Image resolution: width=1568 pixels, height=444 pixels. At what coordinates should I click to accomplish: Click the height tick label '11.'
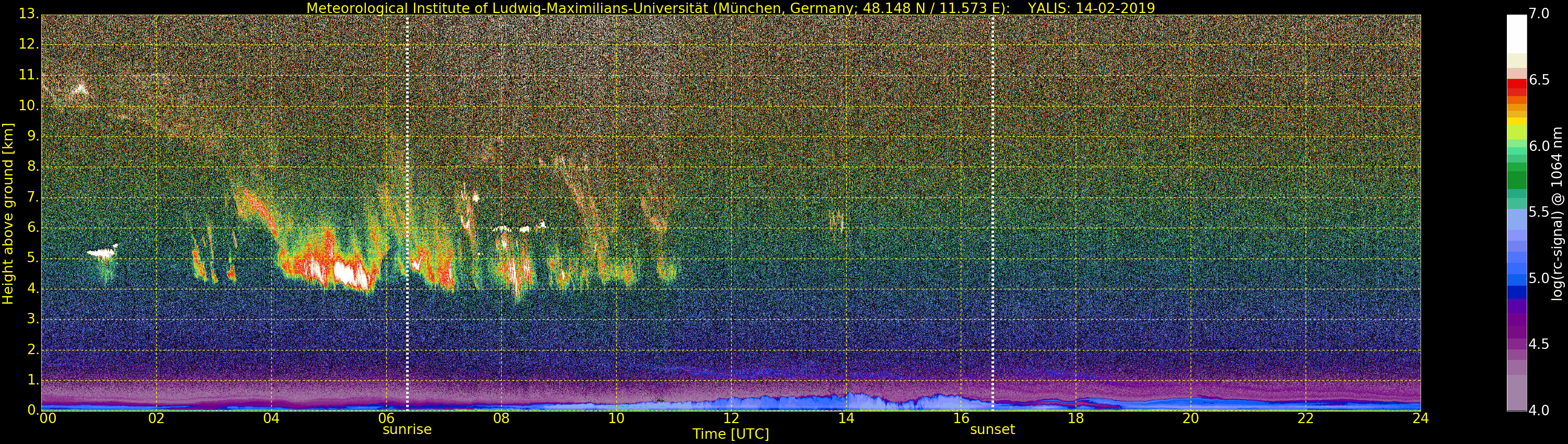click(x=29, y=75)
